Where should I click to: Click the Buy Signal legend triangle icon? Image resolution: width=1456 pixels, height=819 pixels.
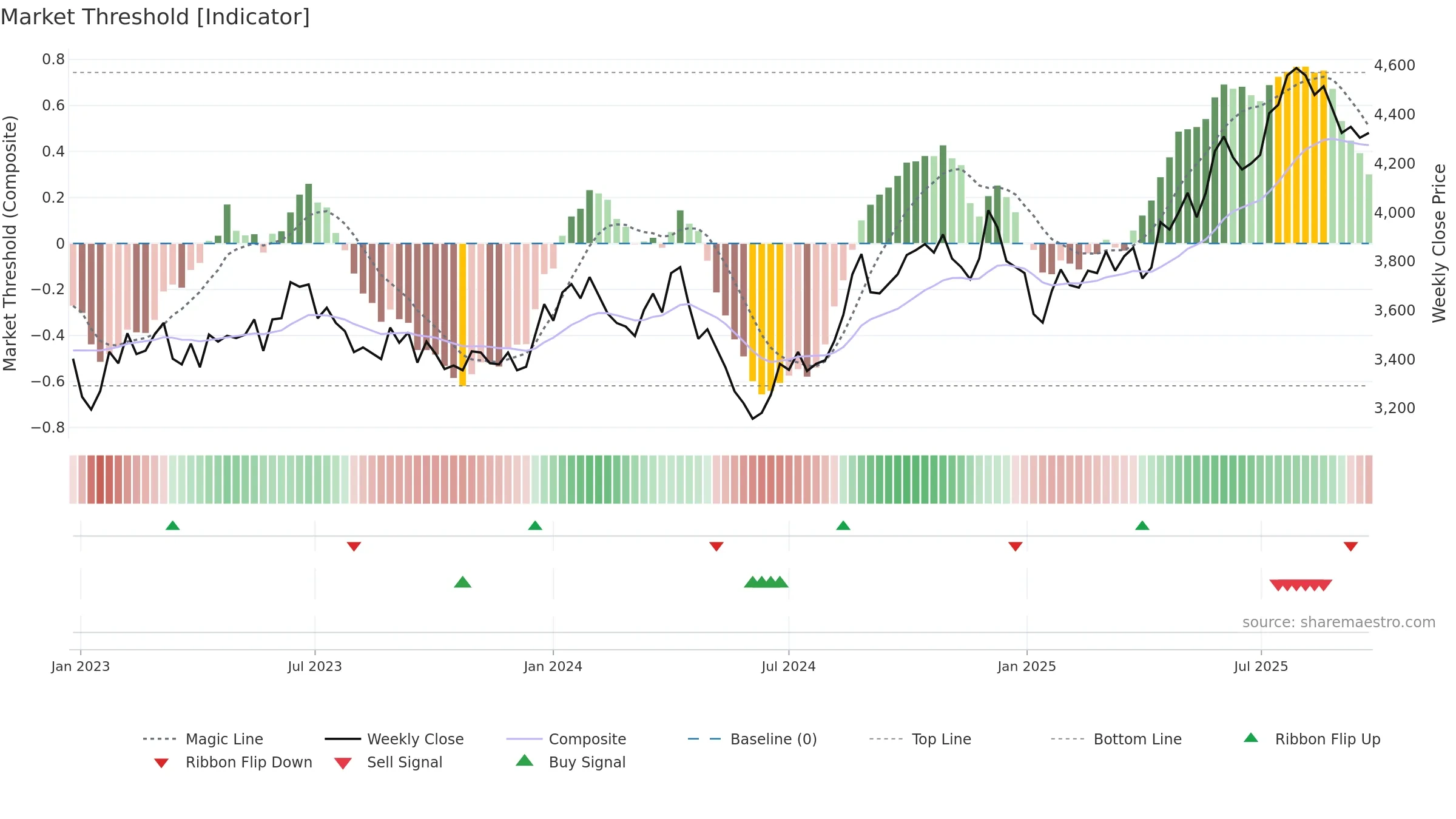click(x=525, y=761)
